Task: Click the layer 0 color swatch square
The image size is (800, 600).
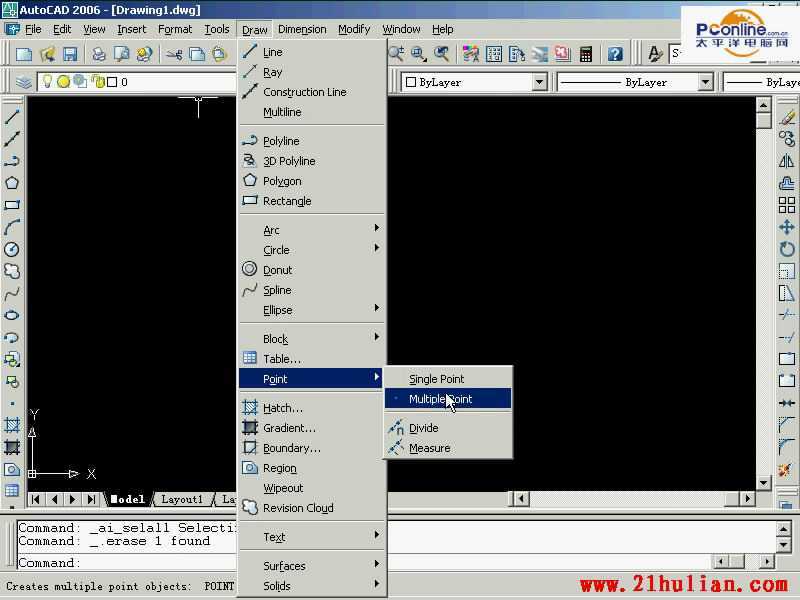Action: 112,82
